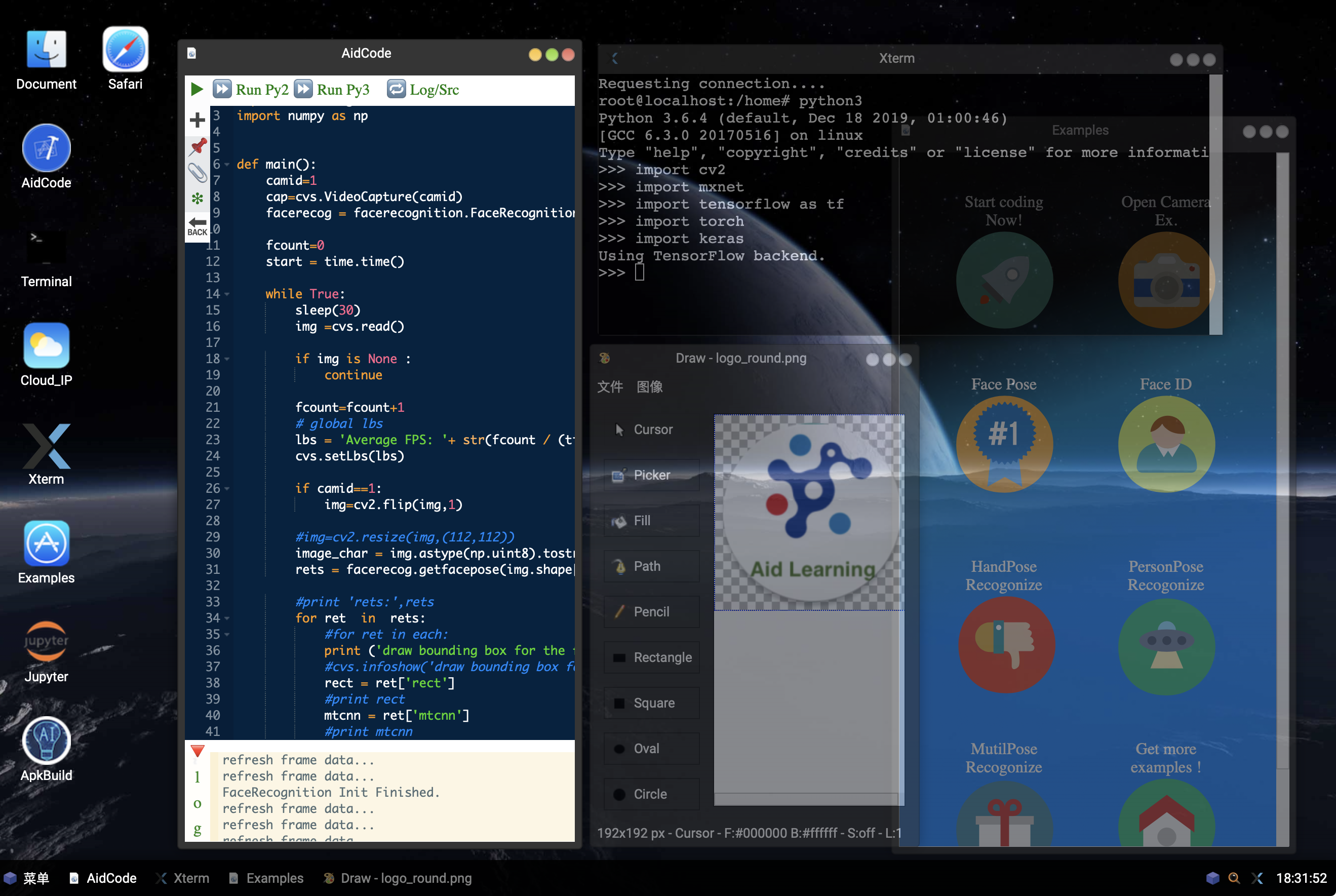Viewport: 1336px width, 896px height.
Task: Click the green Run play icon
Action: click(x=197, y=89)
